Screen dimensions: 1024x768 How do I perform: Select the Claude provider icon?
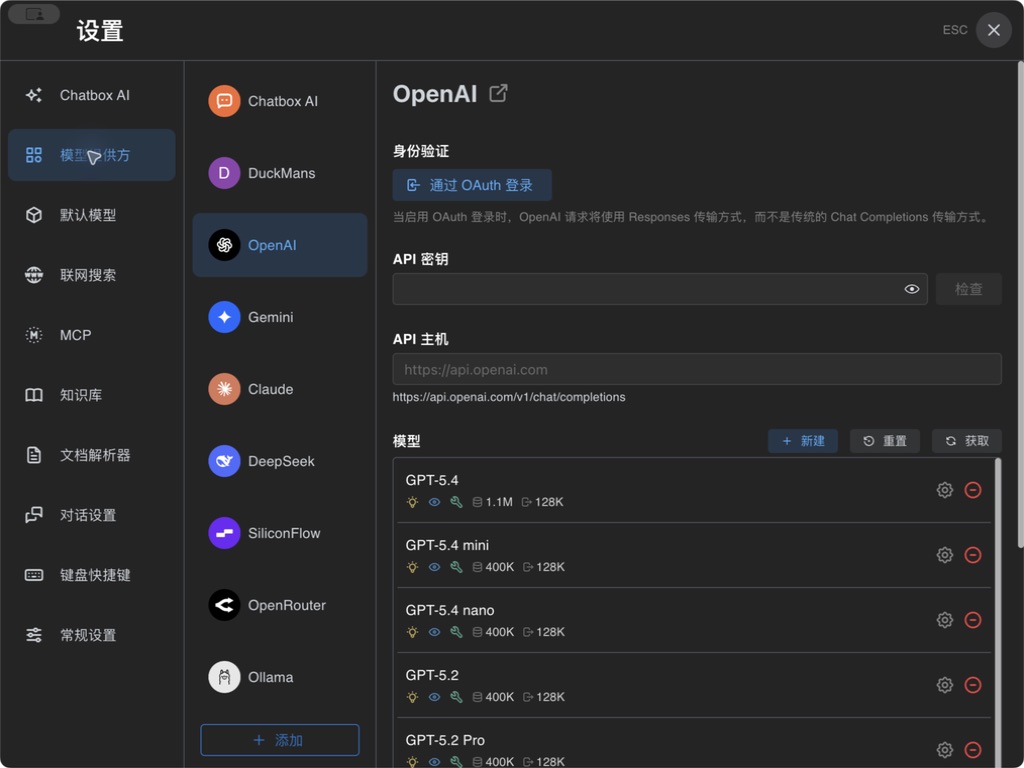tap(224, 389)
